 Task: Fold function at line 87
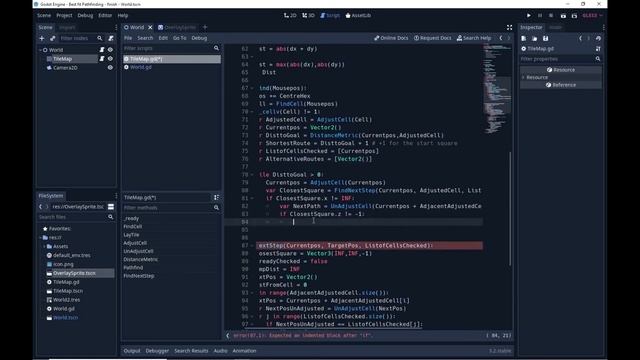252,246
